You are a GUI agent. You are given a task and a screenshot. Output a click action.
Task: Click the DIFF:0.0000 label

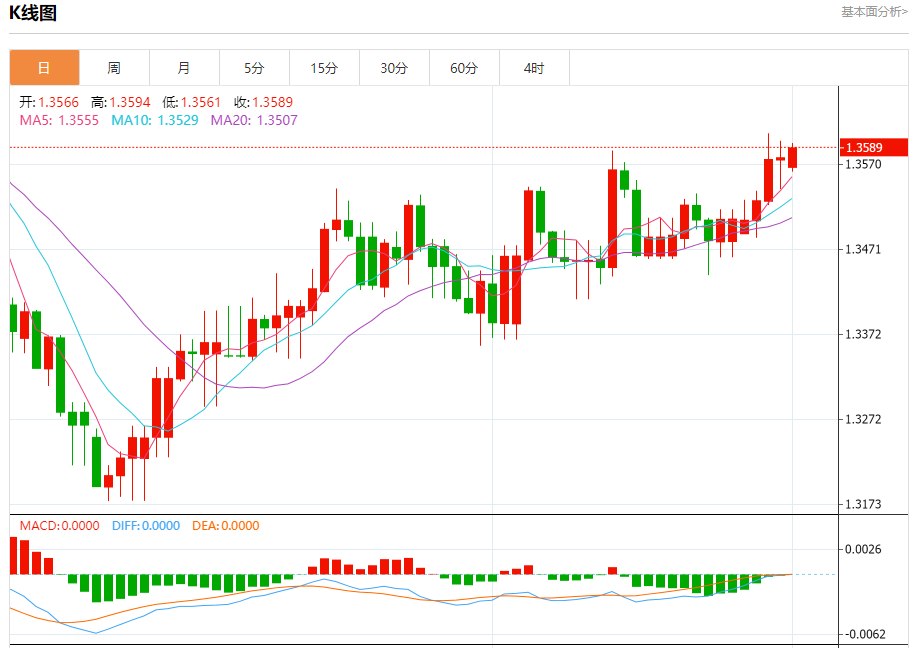point(146,525)
